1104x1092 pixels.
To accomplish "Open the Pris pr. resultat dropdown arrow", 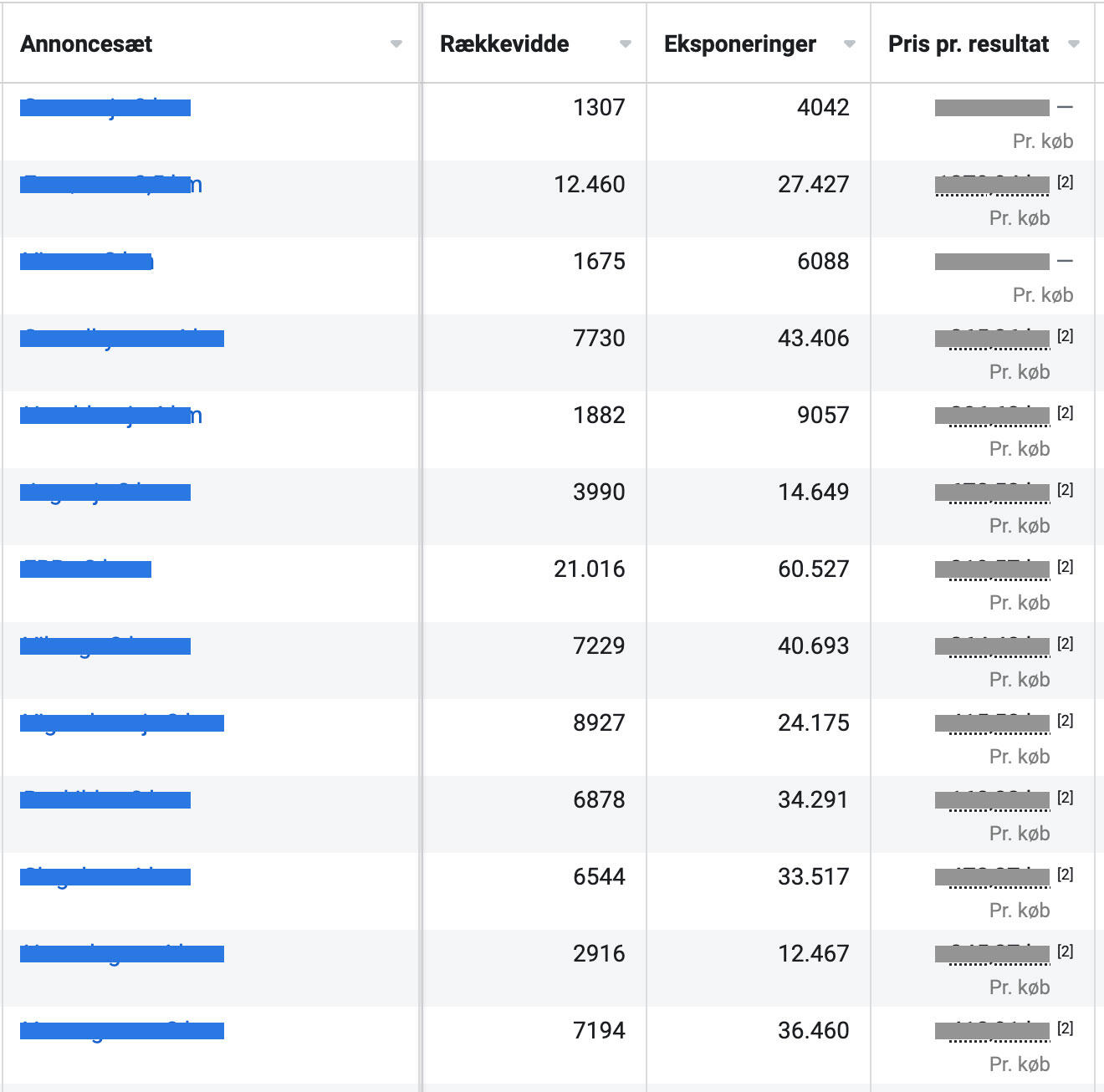I will 1074,44.
